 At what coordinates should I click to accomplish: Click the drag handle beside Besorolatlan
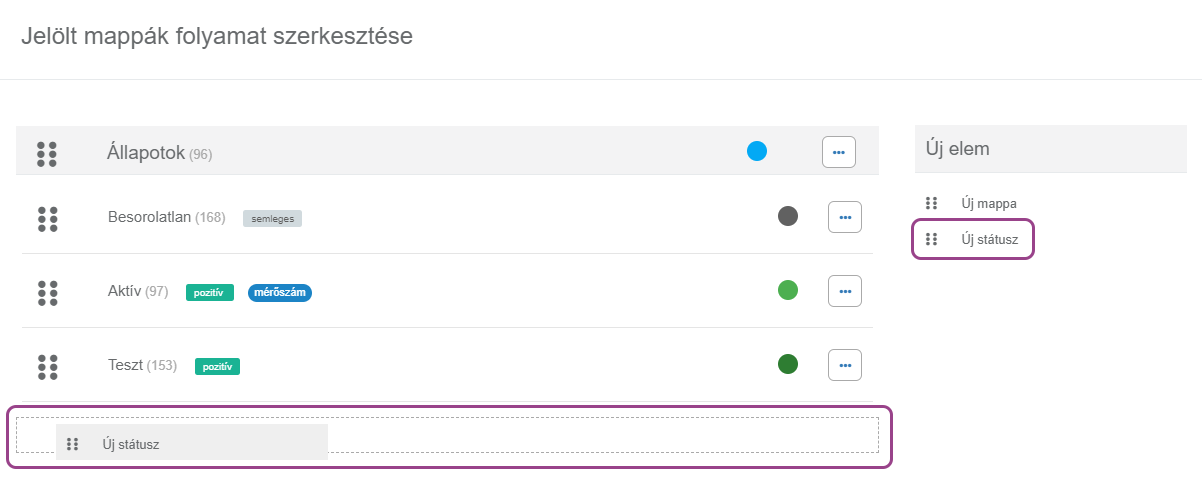point(47,219)
